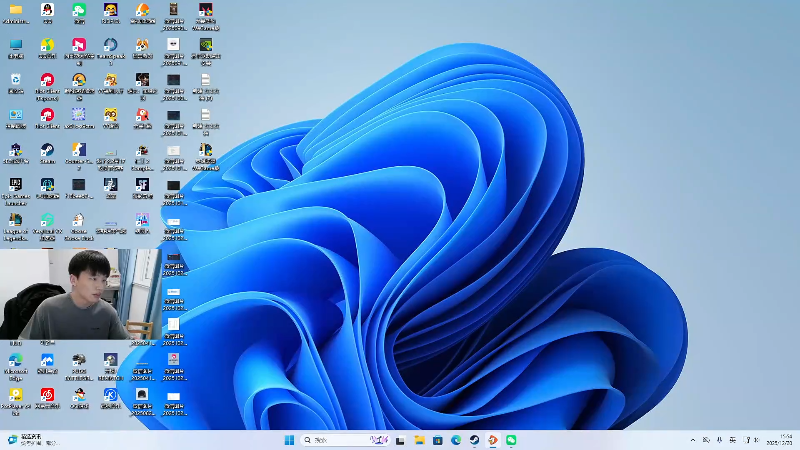Open the yellow folder at the desktop's top-left
This screenshot has height=450, width=800.
[16, 11]
